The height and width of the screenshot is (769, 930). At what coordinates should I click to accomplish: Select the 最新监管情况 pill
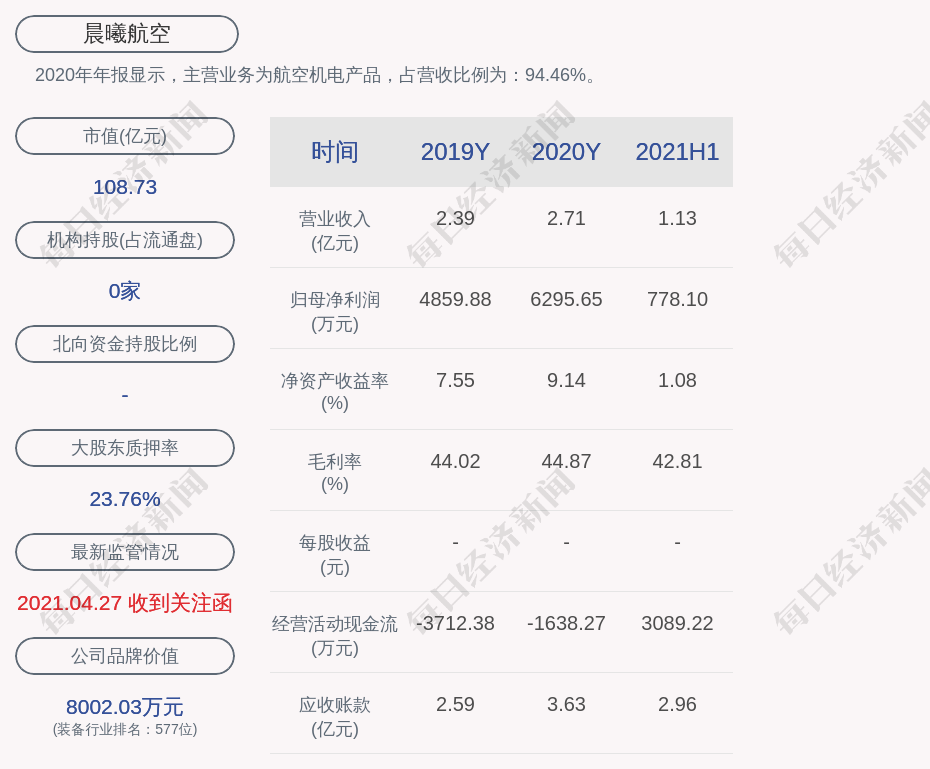tap(125, 552)
